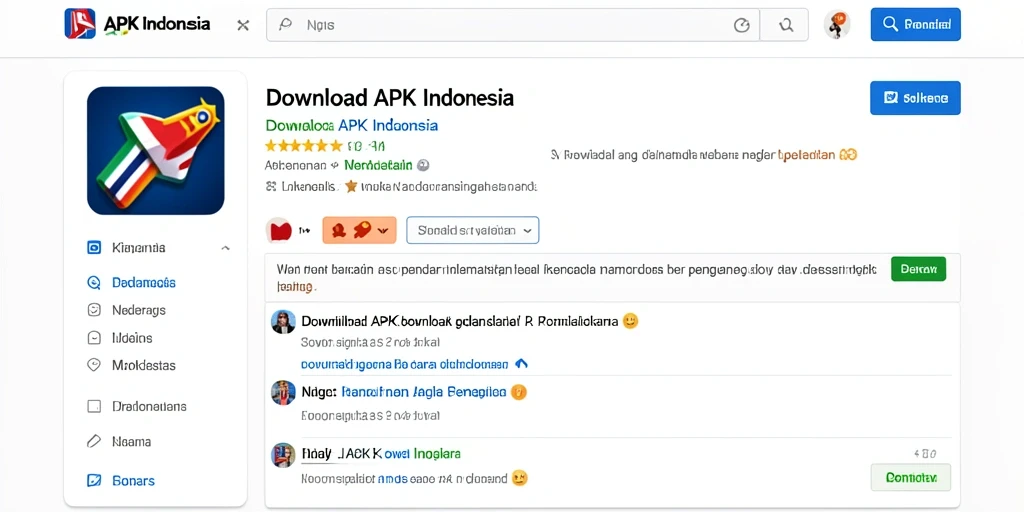Click the Sovon signta as 2 rob lokal text
The height and width of the screenshot is (512, 1024).
pyautogui.click(x=370, y=342)
